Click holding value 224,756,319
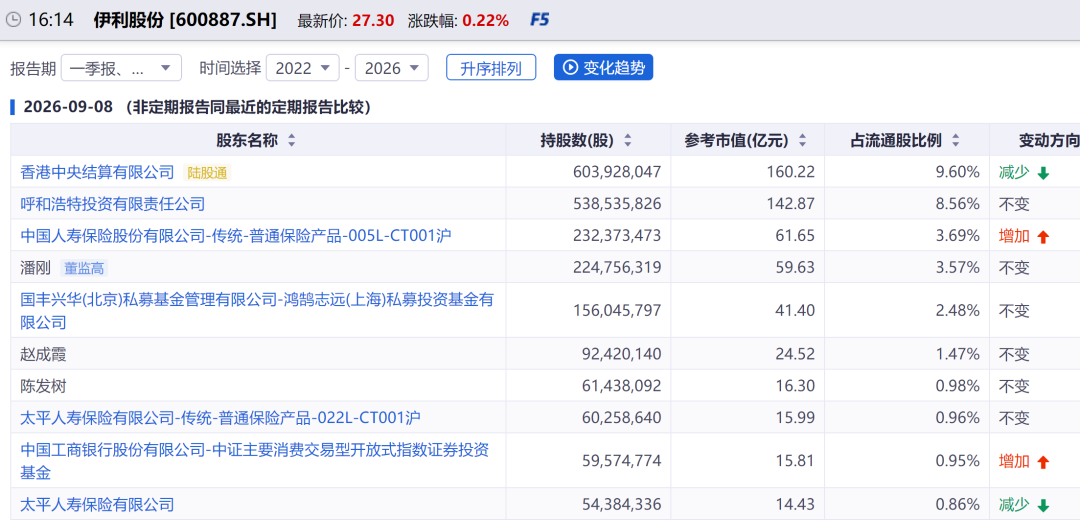The height and width of the screenshot is (520, 1080). (617, 267)
